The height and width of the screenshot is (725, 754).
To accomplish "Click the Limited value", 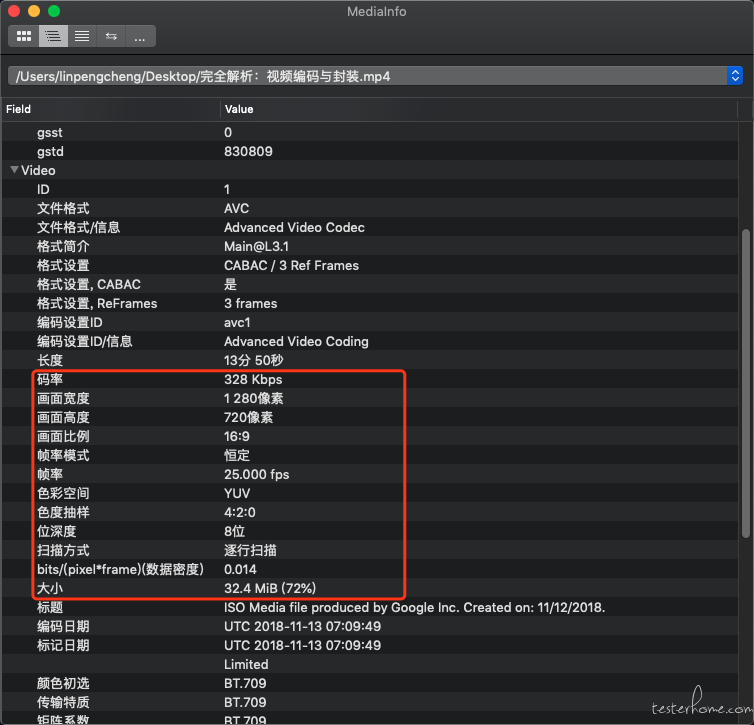I will (246, 664).
